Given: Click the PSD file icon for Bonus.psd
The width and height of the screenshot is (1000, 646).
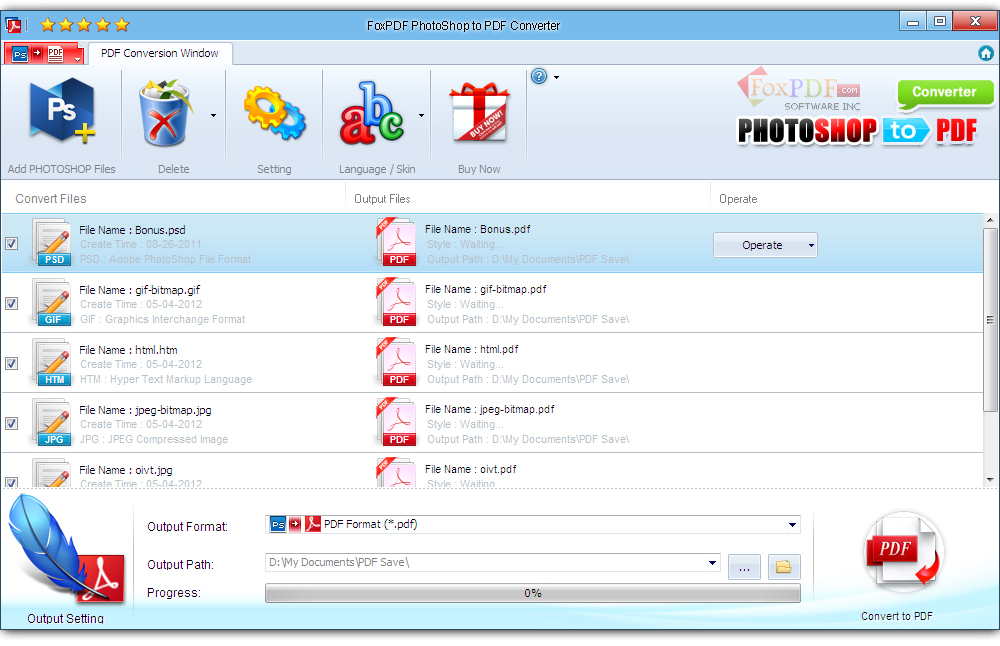Looking at the screenshot, I should pyautogui.click(x=52, y=242).
